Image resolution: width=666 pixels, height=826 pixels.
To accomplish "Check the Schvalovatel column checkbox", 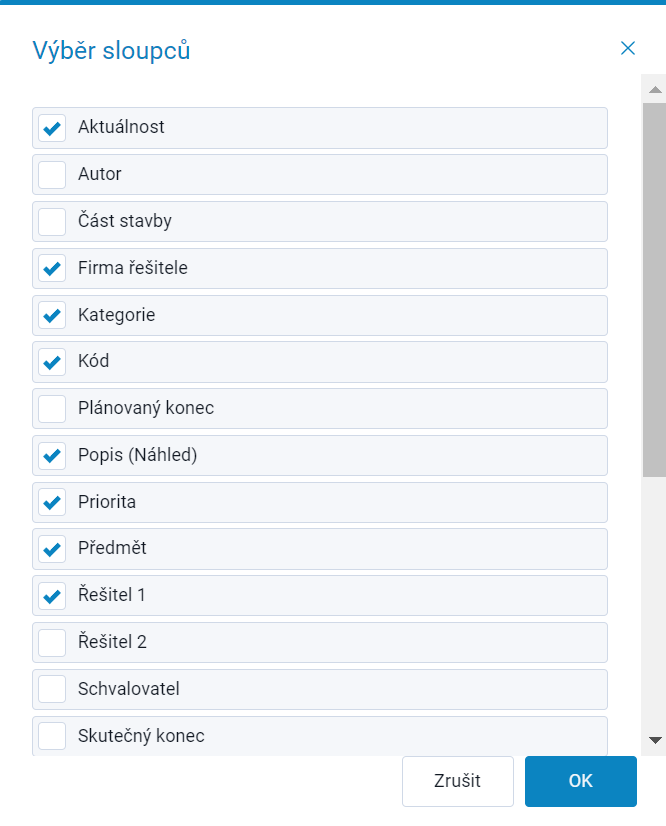I will (x=52, y=689).
